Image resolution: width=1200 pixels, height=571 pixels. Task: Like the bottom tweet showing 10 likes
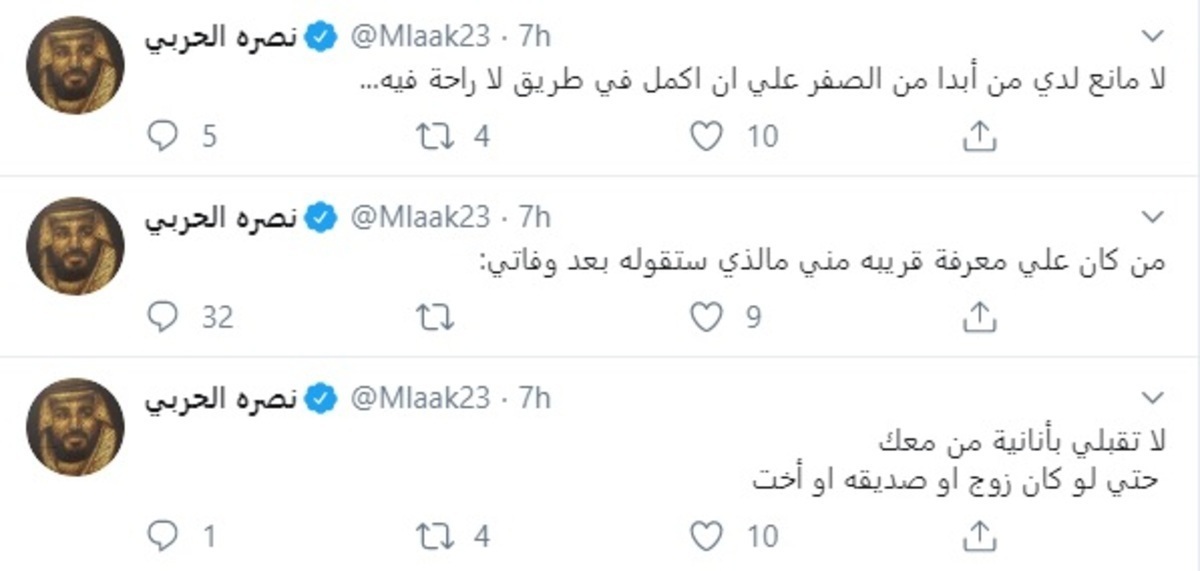pyautogui.click(x=707, y=537)
